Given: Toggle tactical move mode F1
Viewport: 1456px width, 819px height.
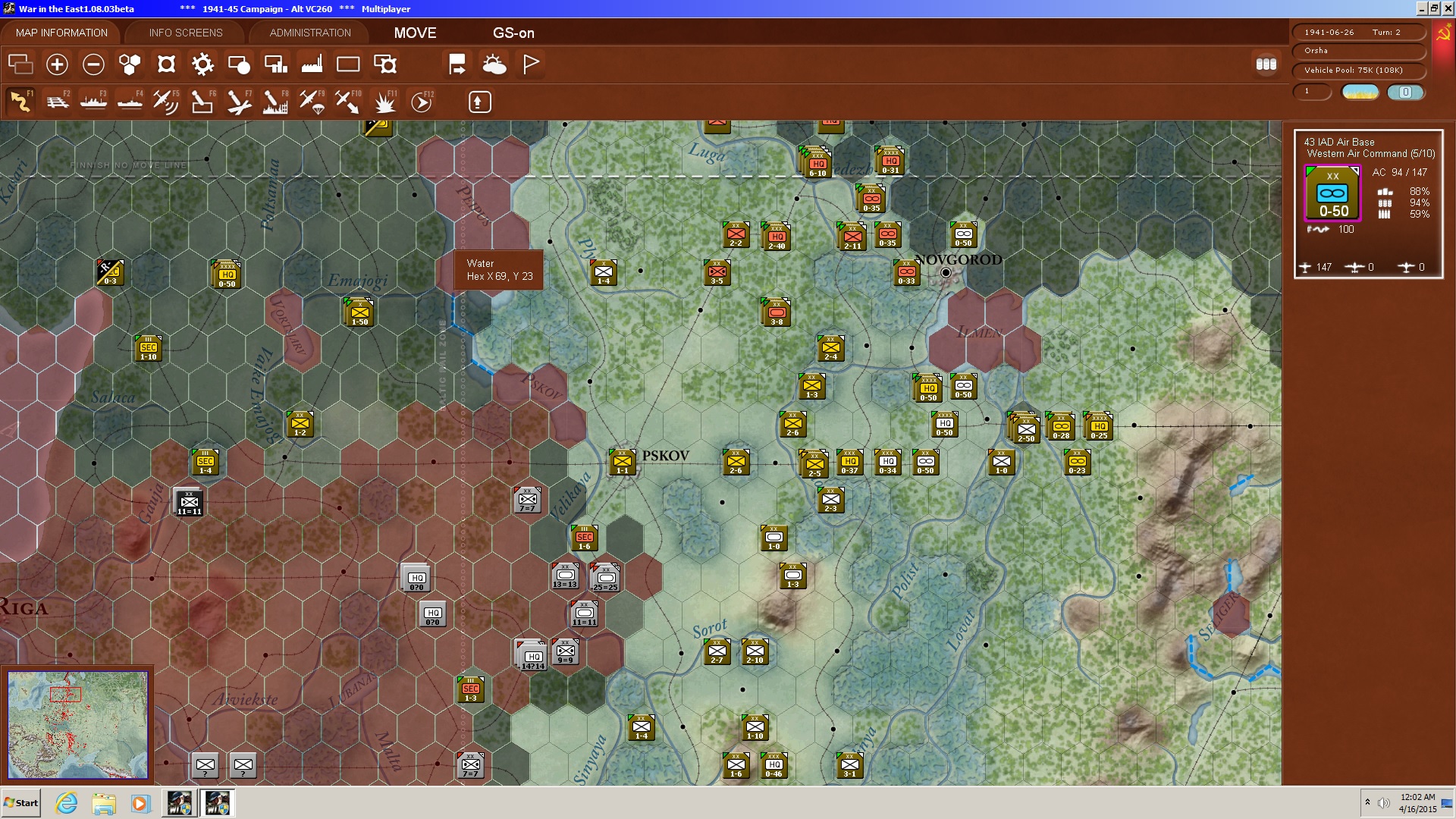Looking at the screenshot, I should pos(20,101).
